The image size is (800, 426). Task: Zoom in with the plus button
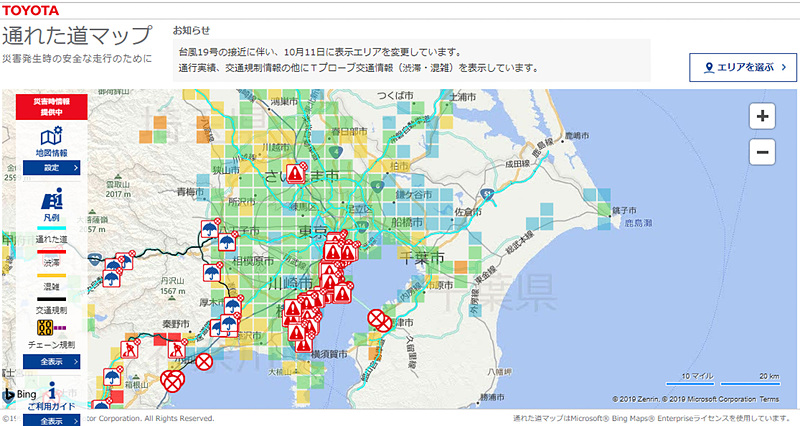click(x=762, y=116)
